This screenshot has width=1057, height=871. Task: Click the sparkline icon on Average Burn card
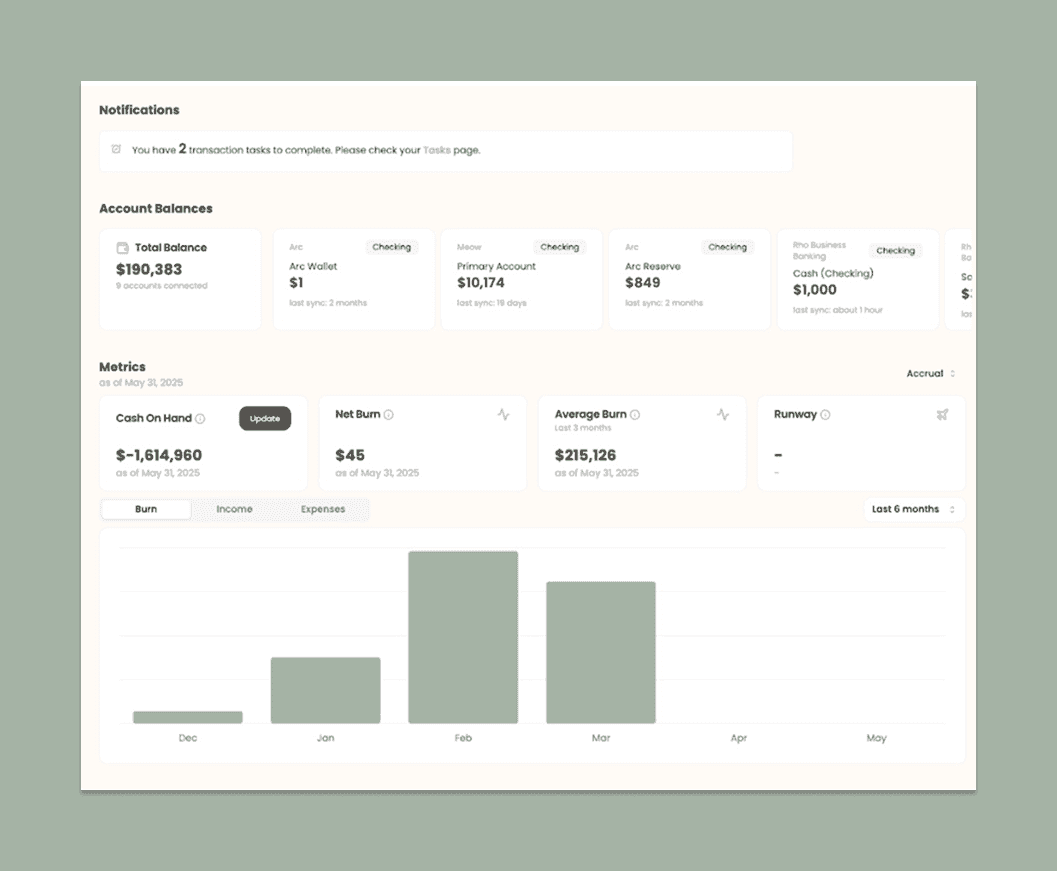pyautogui.click(x=723, y=414)
